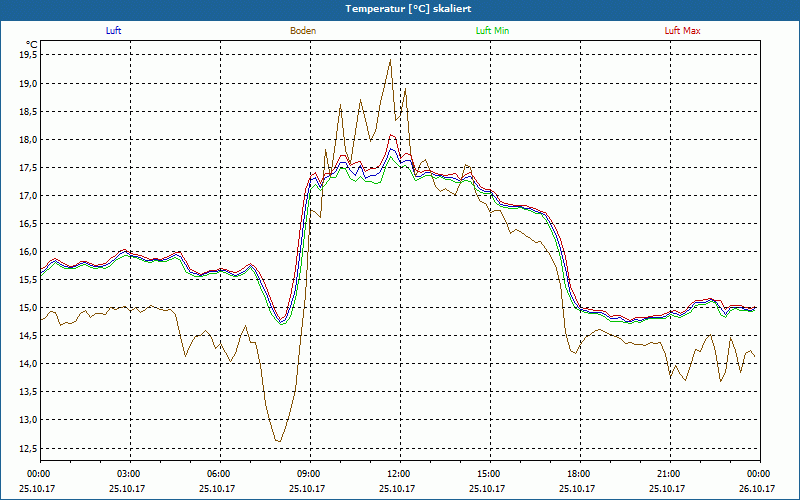
Task: Click the 12,5 y-axis label
Action: click(28, 448)
